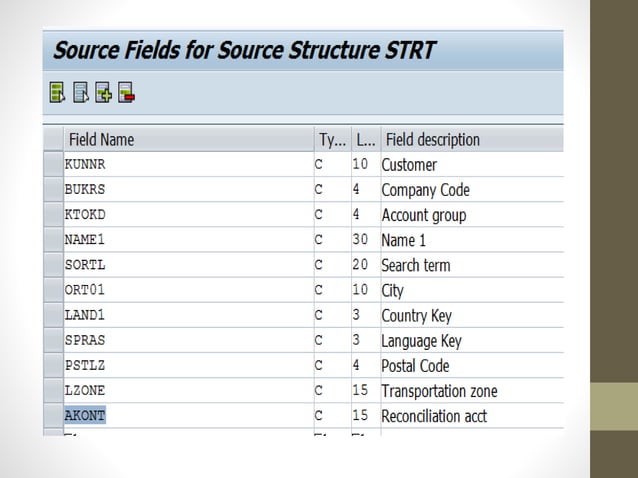Click the Ty... type column header
Viewport: 638px width, 478px height.
click(x=329, y=140)
